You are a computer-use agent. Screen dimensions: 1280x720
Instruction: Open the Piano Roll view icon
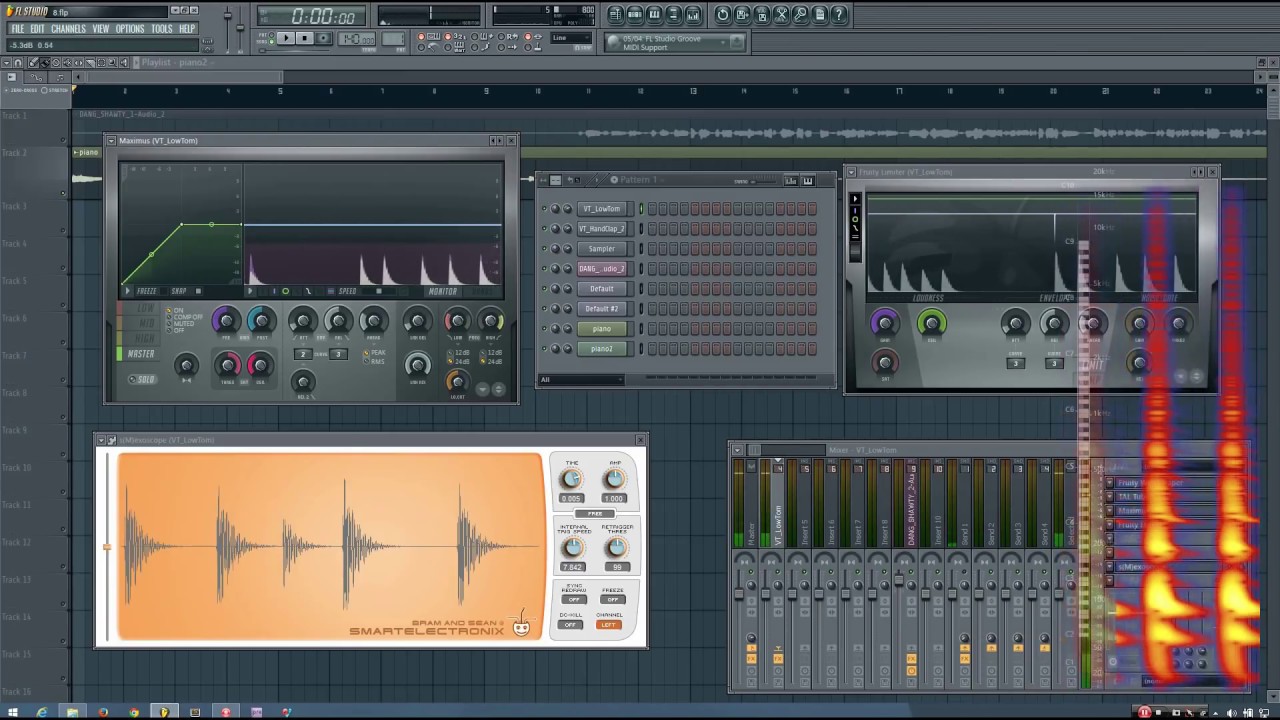(x=654, y=14)
